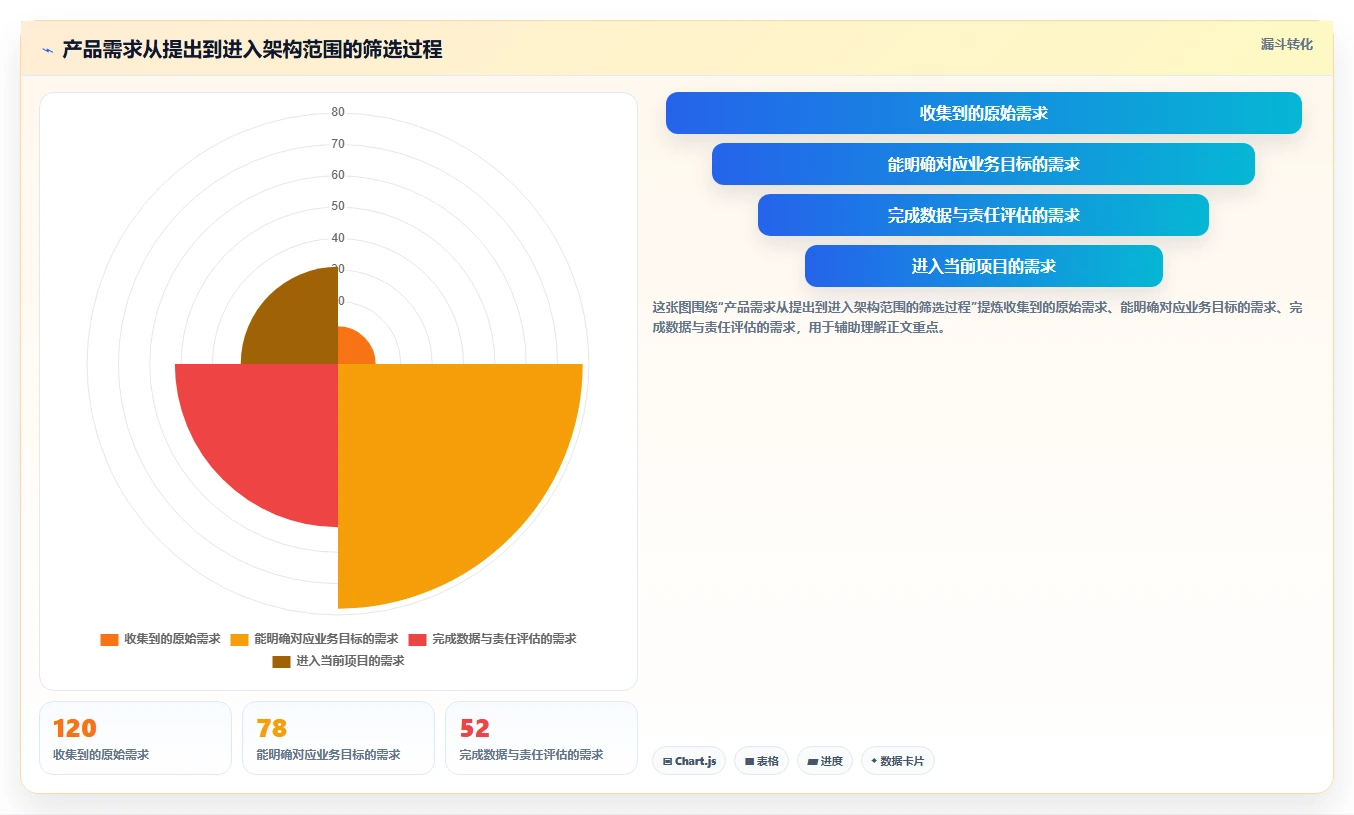Toggle the 进入当前项目的需求 legend swatch
1354x815 pixels.
point(281,661)
